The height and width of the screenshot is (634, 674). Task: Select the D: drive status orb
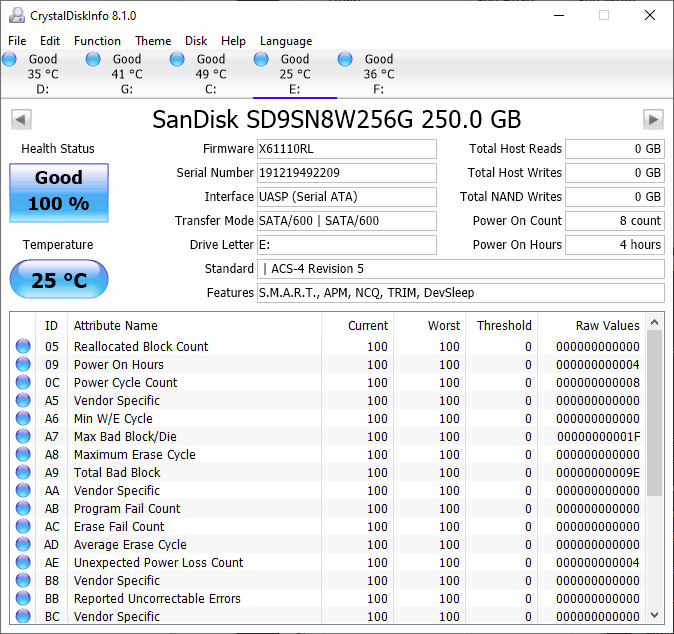click(9, 59)
